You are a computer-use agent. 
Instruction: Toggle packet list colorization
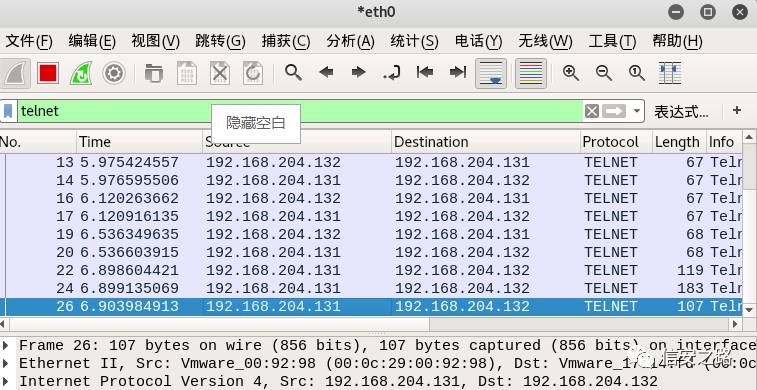(531, 73)
